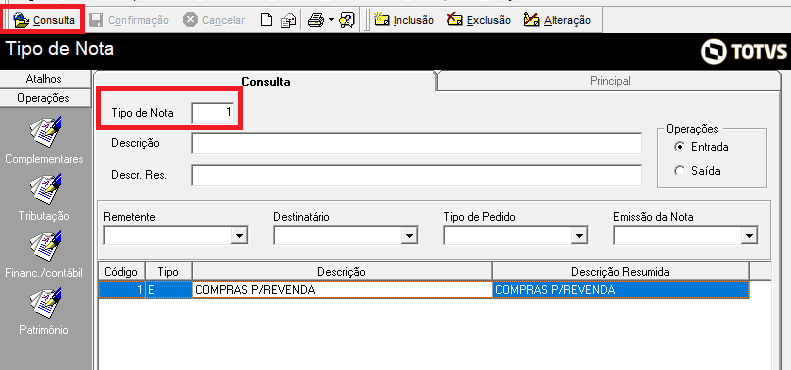791x370 pixels.
Task: Switch to the Principal tab
Action: click(x=610, y=81)
